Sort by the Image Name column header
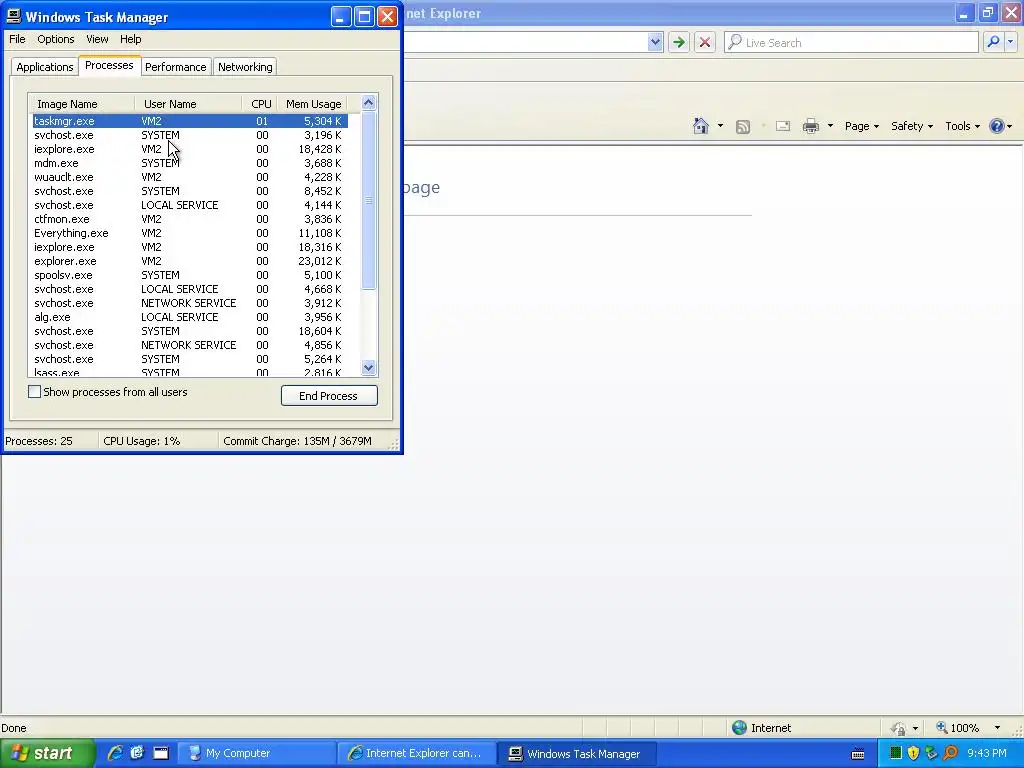The image size is (1024, 768). 82,104
